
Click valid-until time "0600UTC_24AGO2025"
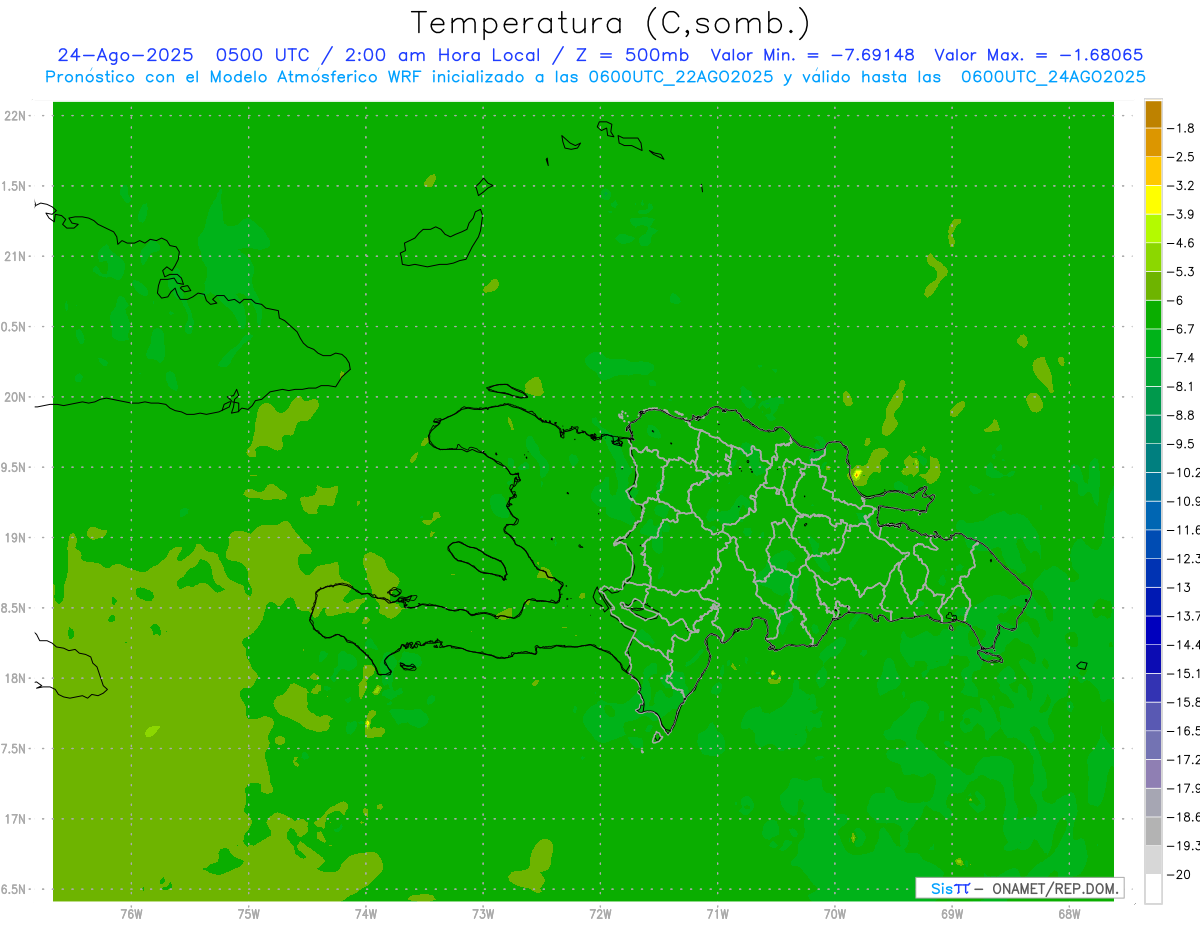point(1053,77)
